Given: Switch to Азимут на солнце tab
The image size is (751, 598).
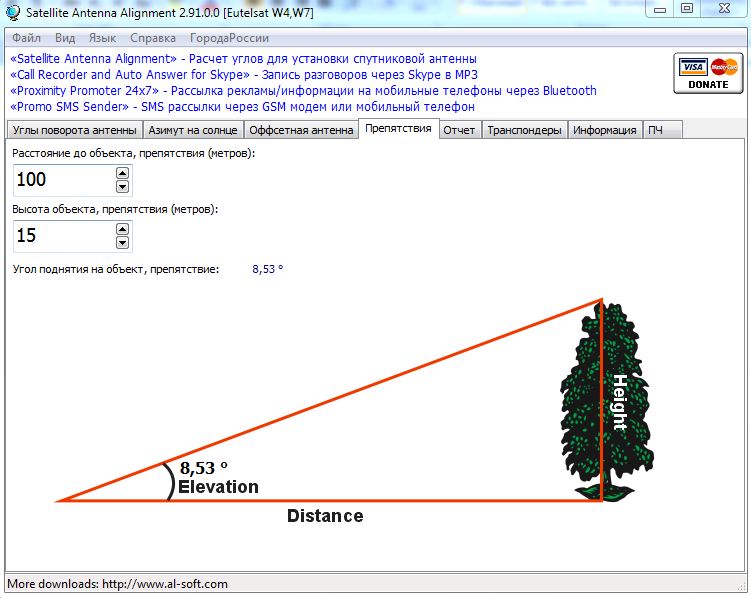Looking at the screenshot, I should (192, 130).
